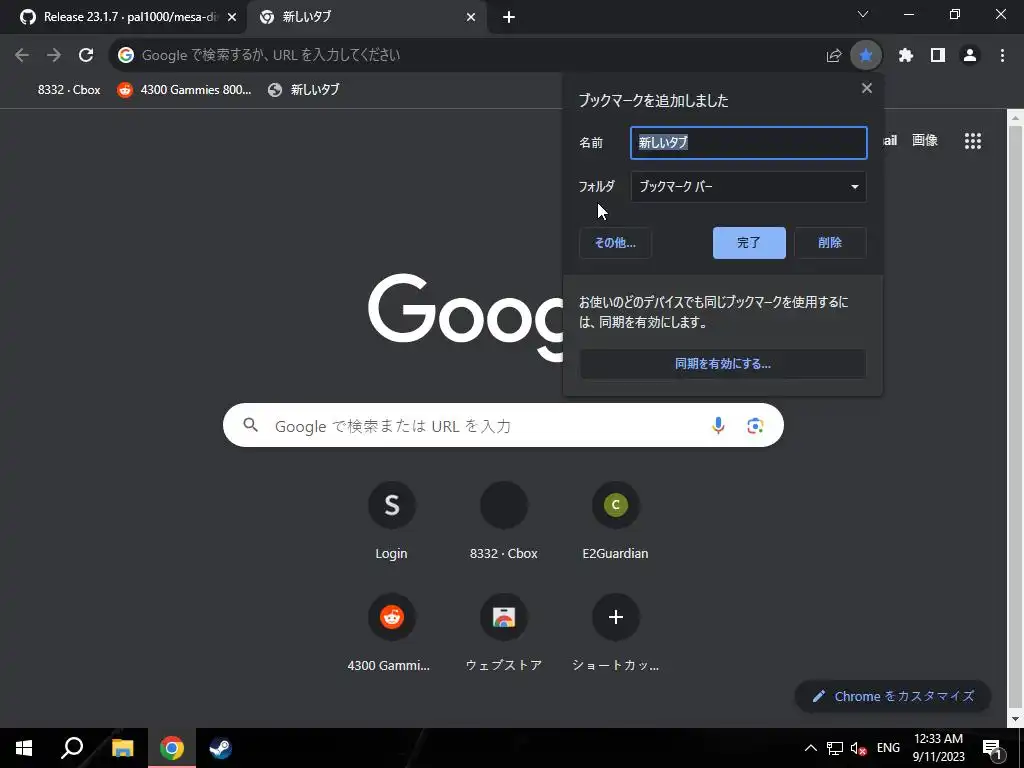Open Chrome three-dot menu

pyautogui.click(x=1002, y=56)
